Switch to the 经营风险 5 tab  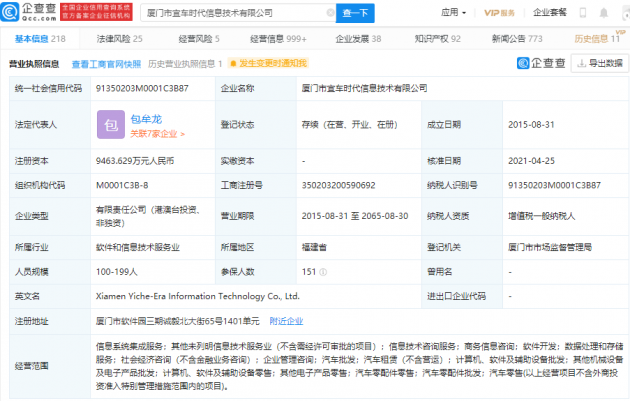(x=199, y=39)
